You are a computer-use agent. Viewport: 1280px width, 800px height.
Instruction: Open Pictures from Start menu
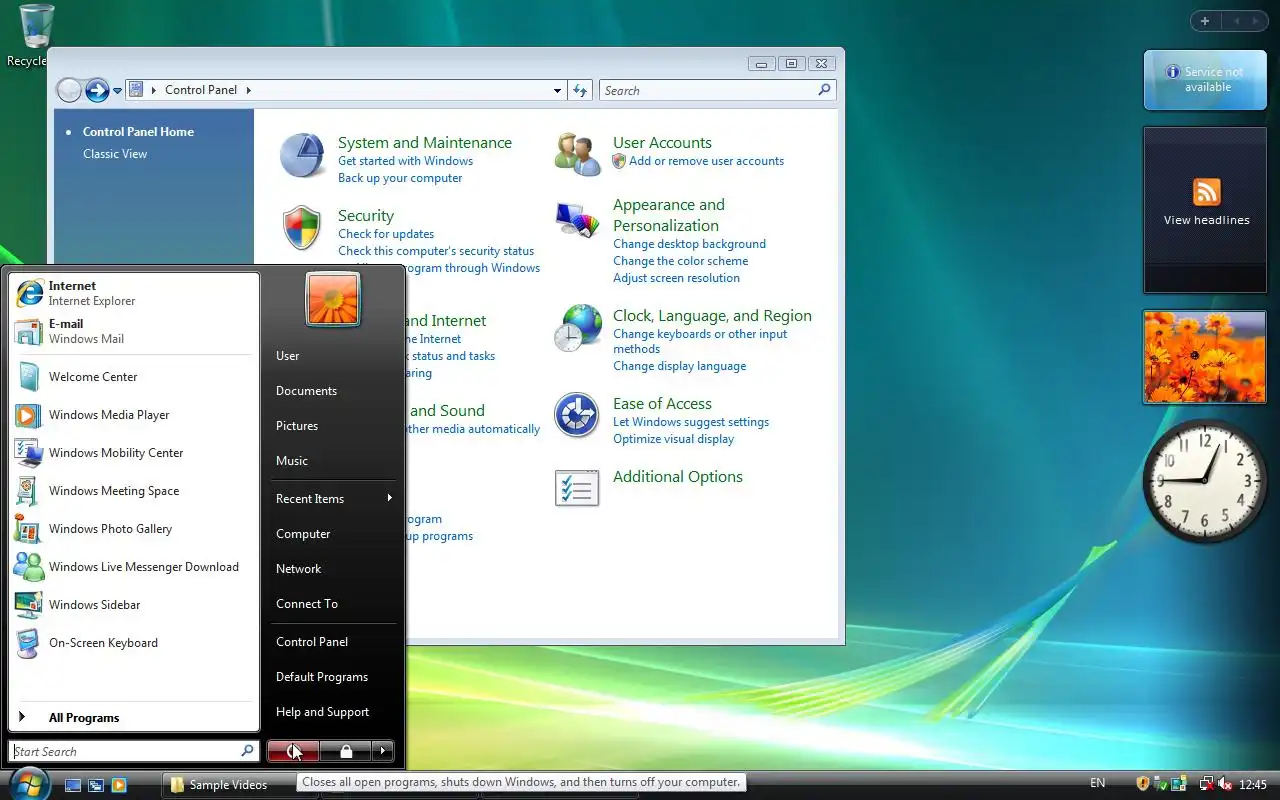coord(333,426)
